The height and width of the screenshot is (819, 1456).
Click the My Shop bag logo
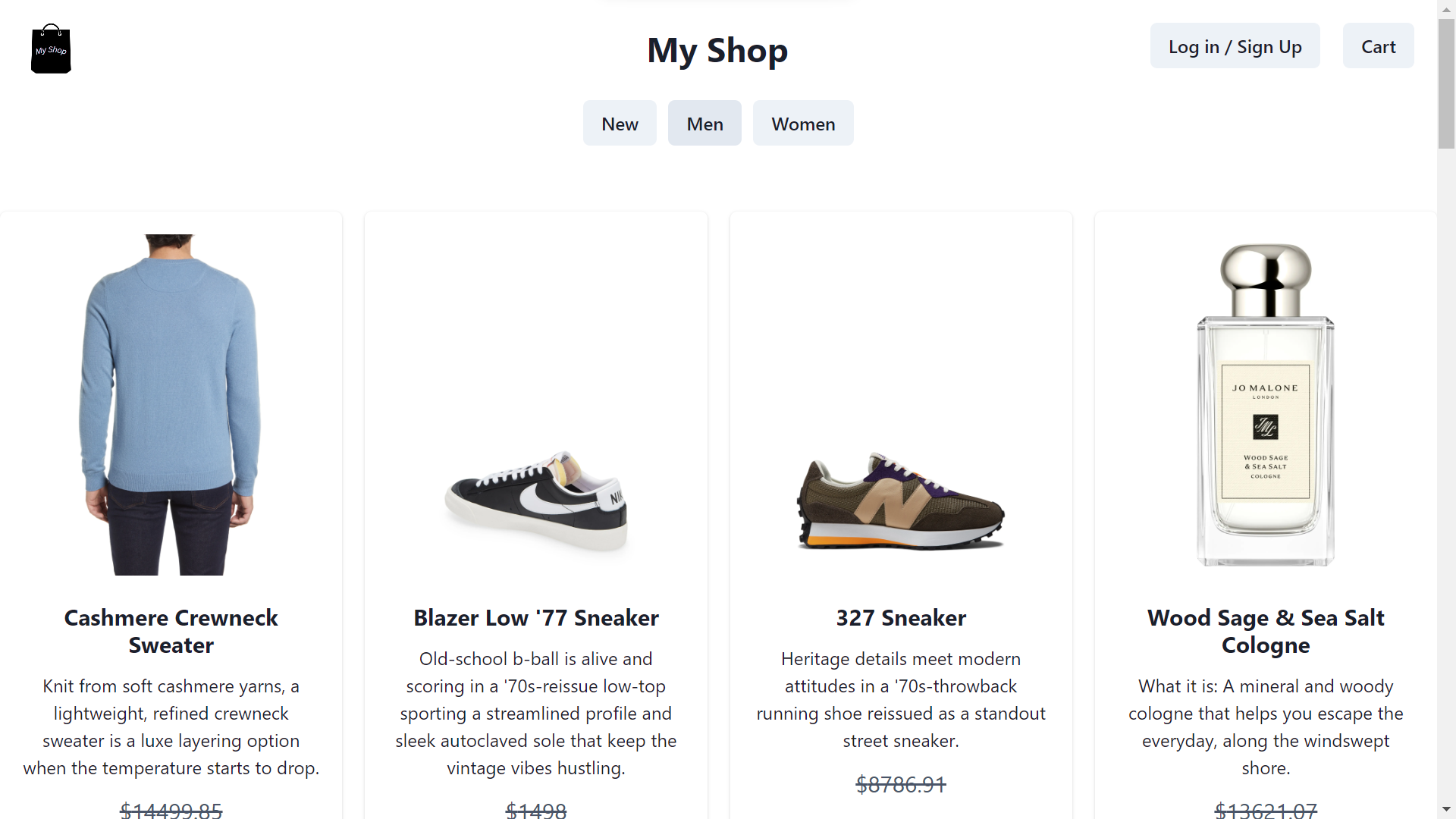pyautogui.click(x=50, y=49)
